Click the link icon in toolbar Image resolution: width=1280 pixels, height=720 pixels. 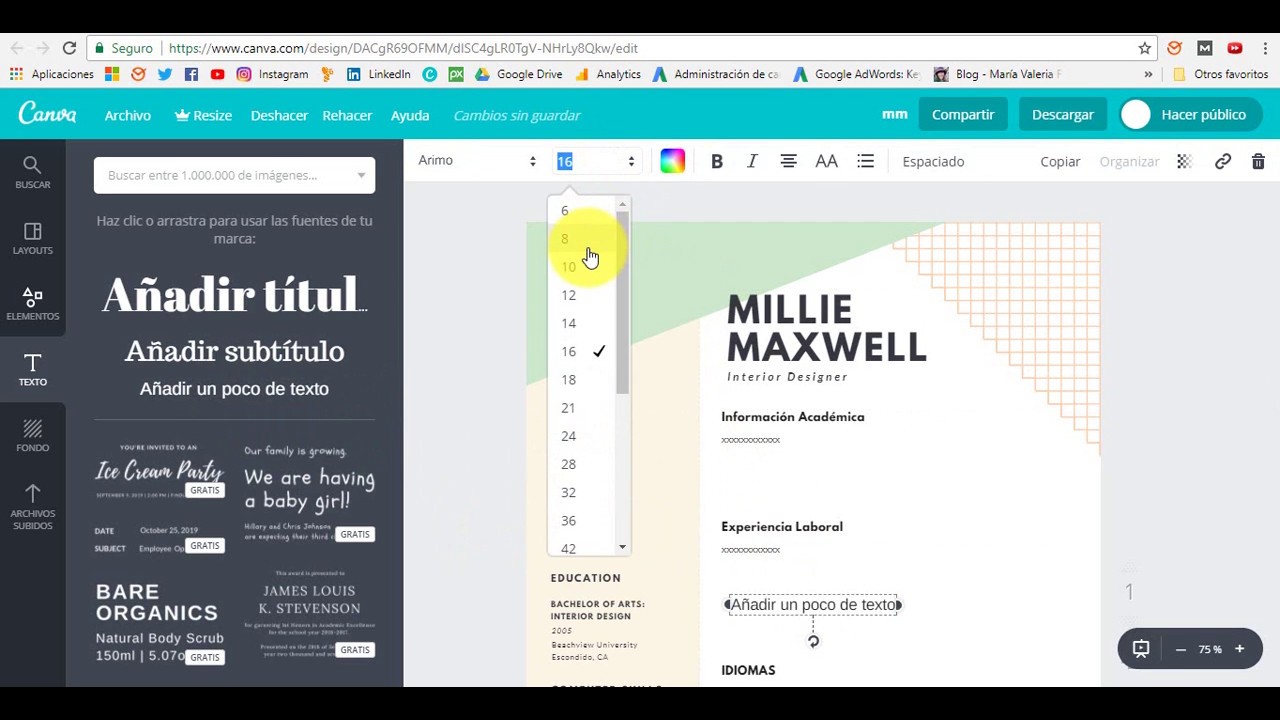(x=1222, y=161)
